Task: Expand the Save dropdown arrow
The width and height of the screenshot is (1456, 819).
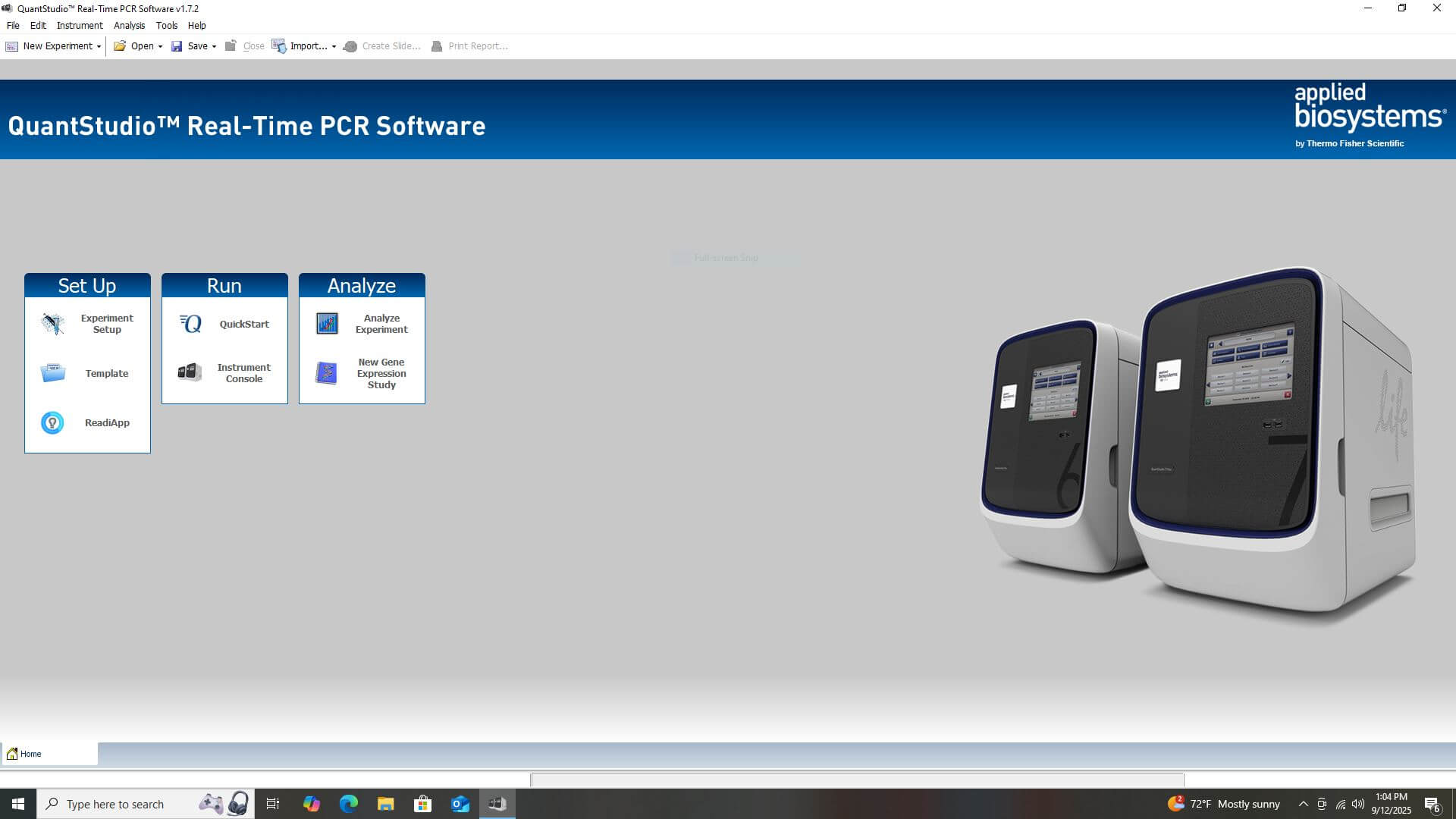Action: coord(214,47)
